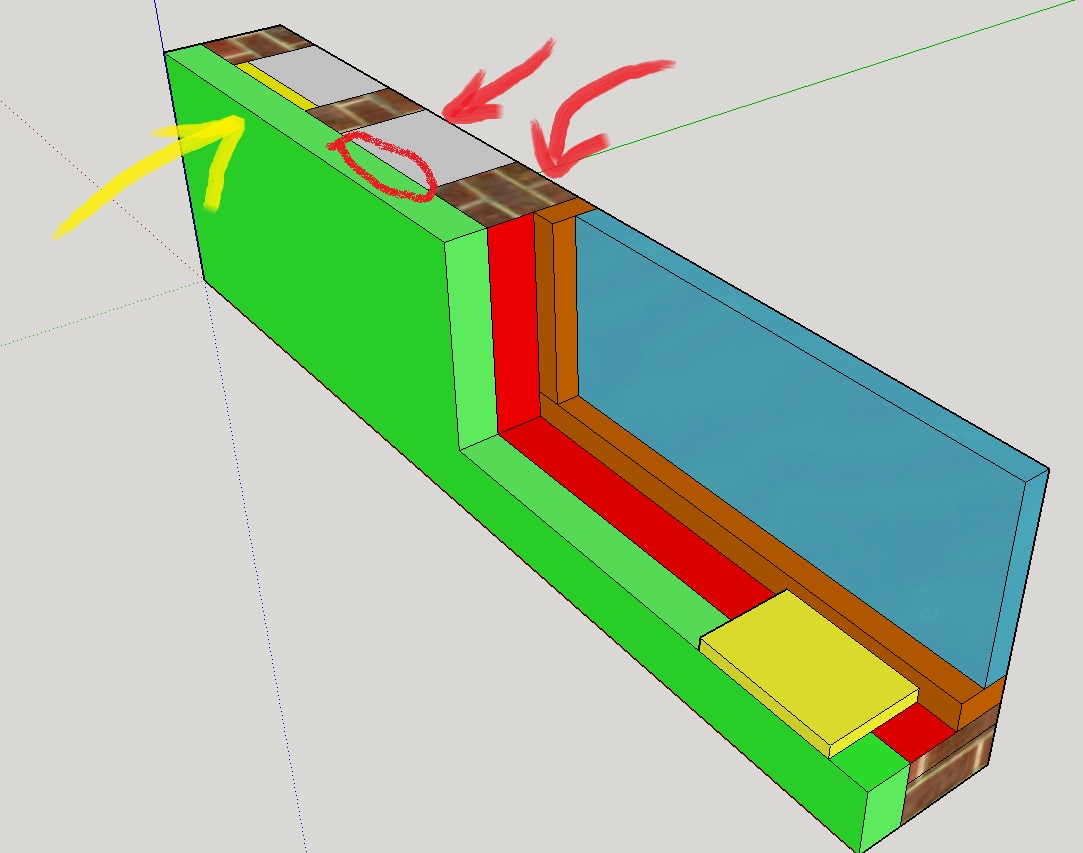Screen dimensions: 1083x853
Task: Select the light green vertical reveal face
Action: coord(471,340)
